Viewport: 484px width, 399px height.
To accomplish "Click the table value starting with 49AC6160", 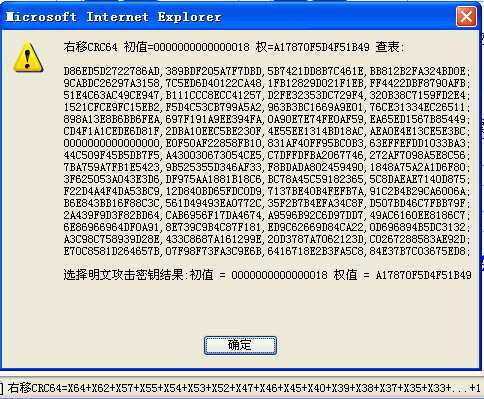I will 417,215.
